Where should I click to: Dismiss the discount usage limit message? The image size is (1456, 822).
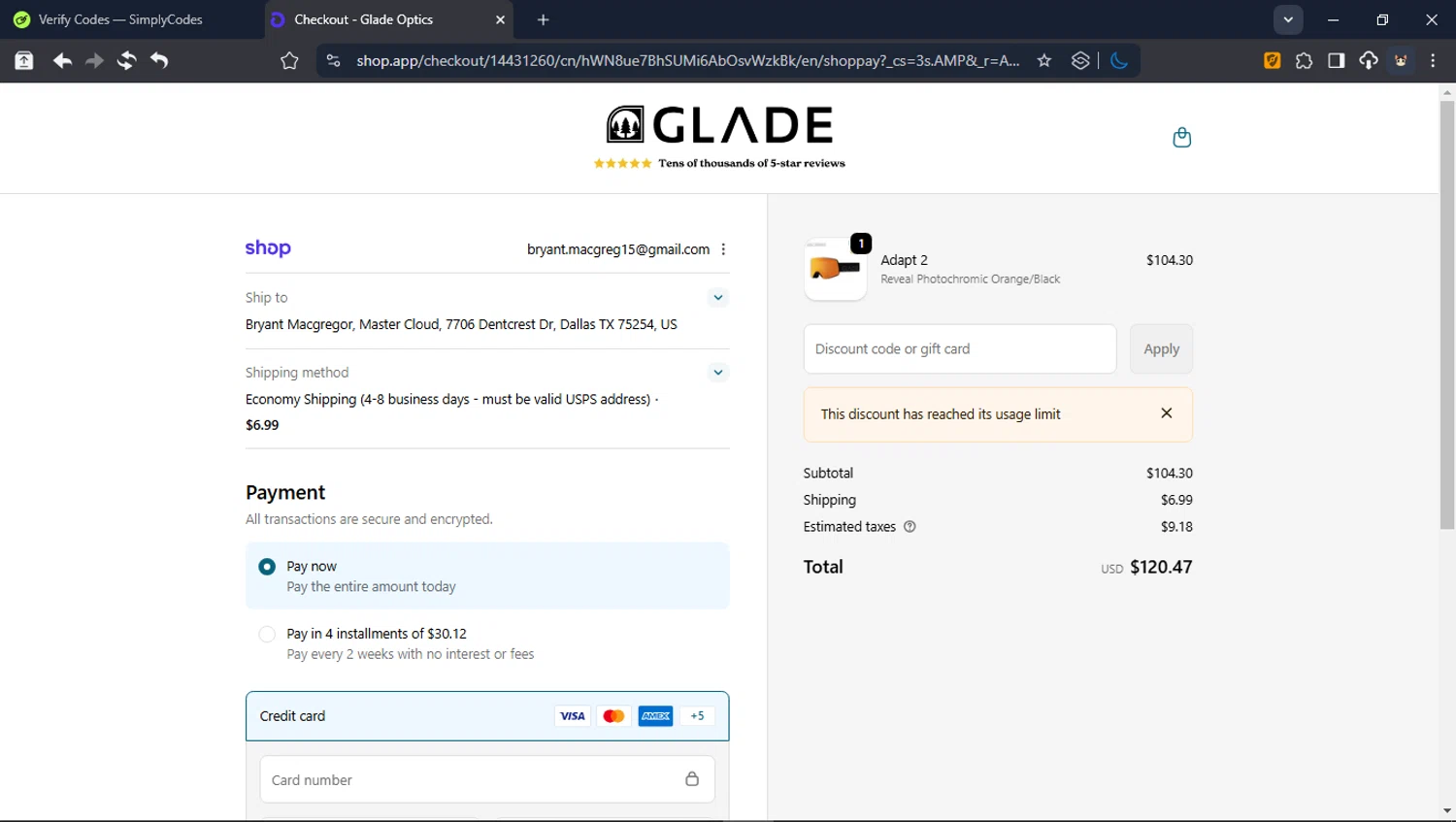[x=1167, y=413]
